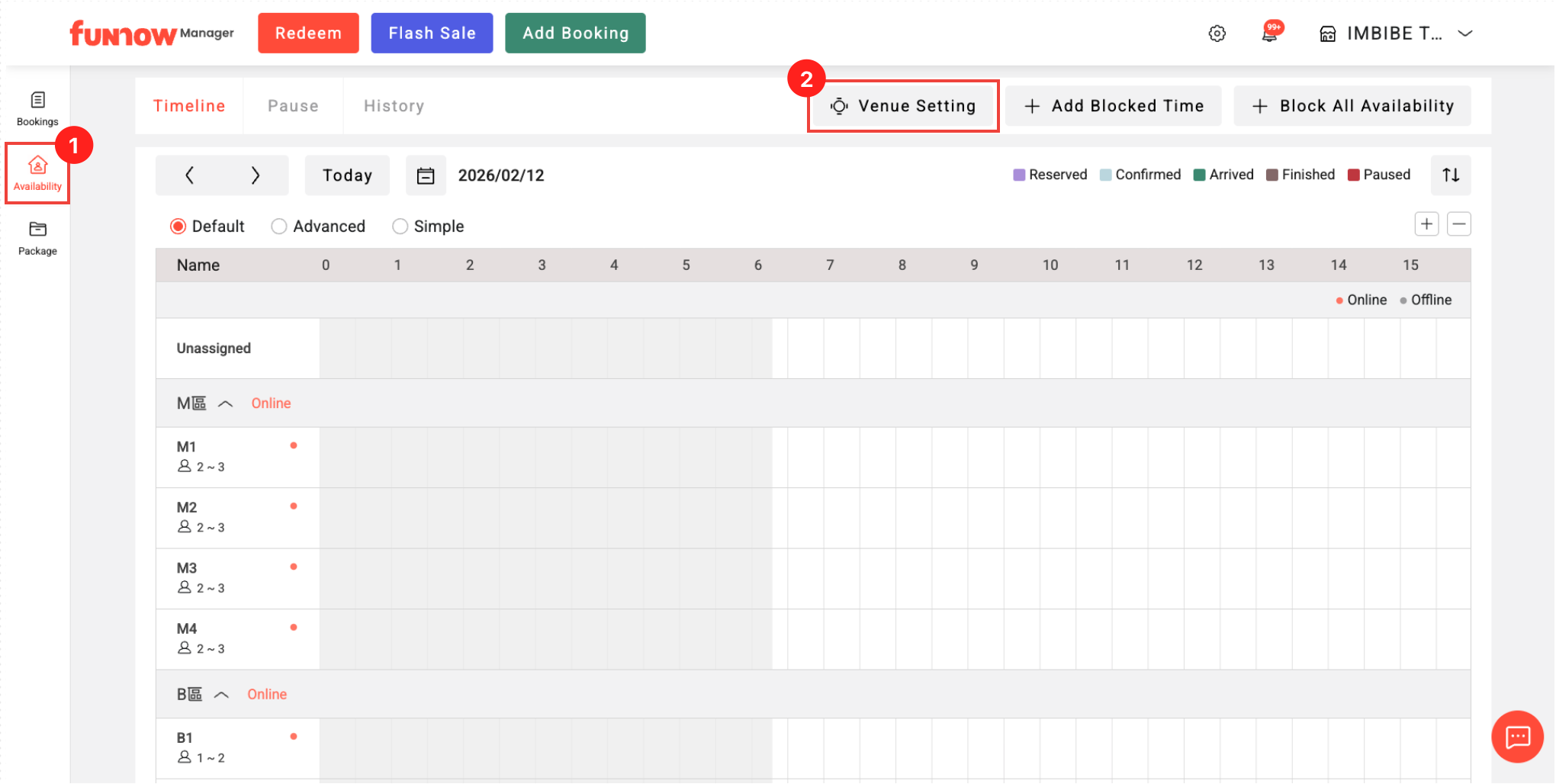Image resolution: width=1556 pixels, height=784 pixels.
Task: Select the Simple view radio button
Action: point(400,227)
